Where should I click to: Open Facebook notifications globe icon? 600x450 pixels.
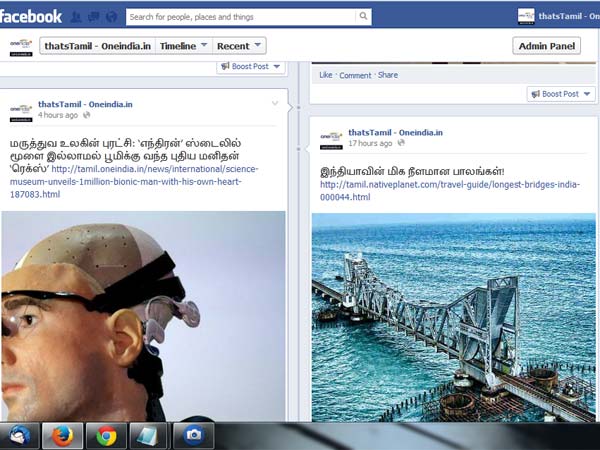pos(111,17)
